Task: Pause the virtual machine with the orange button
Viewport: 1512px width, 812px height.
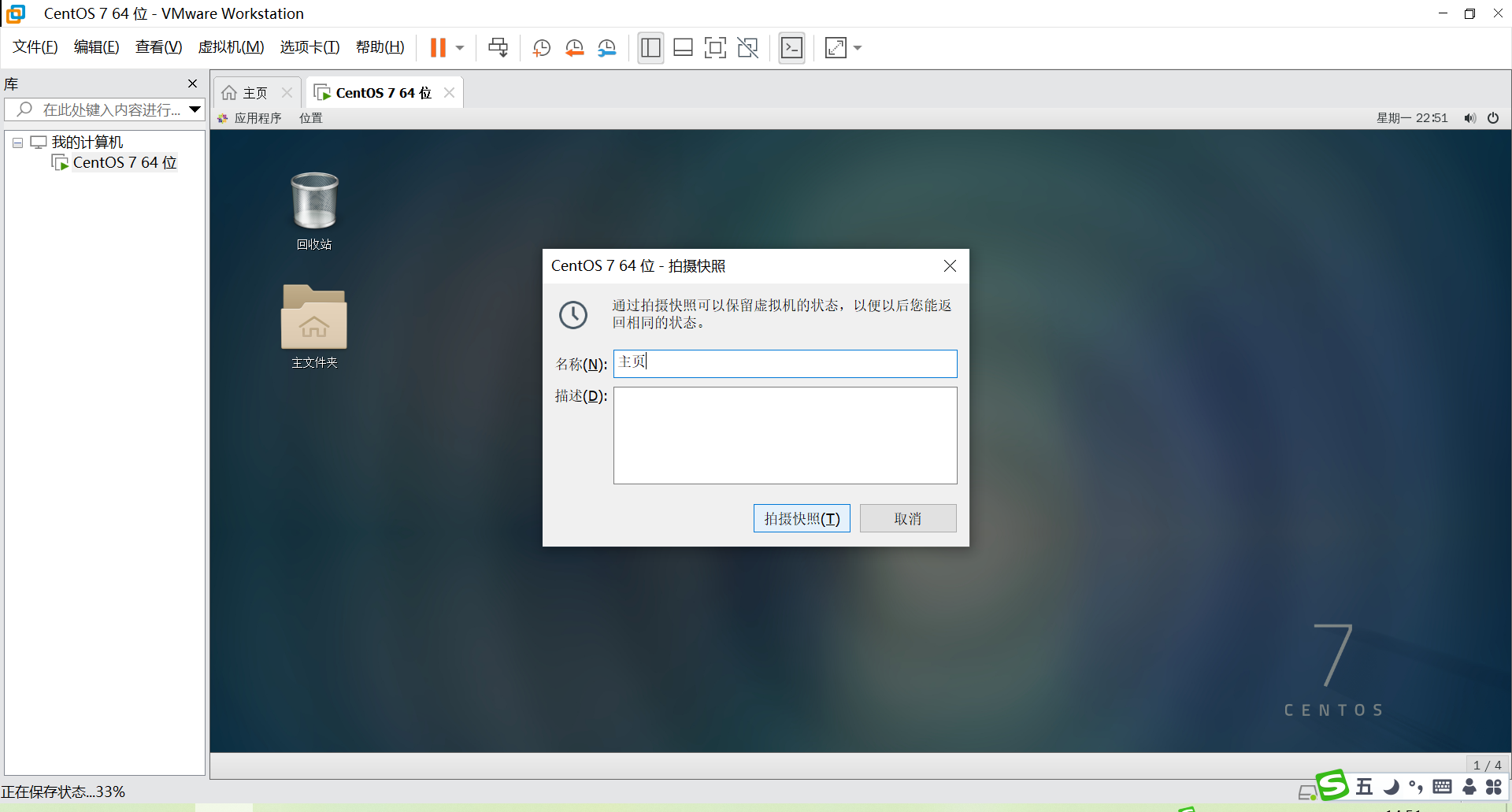Action: (x=438, y=48)
